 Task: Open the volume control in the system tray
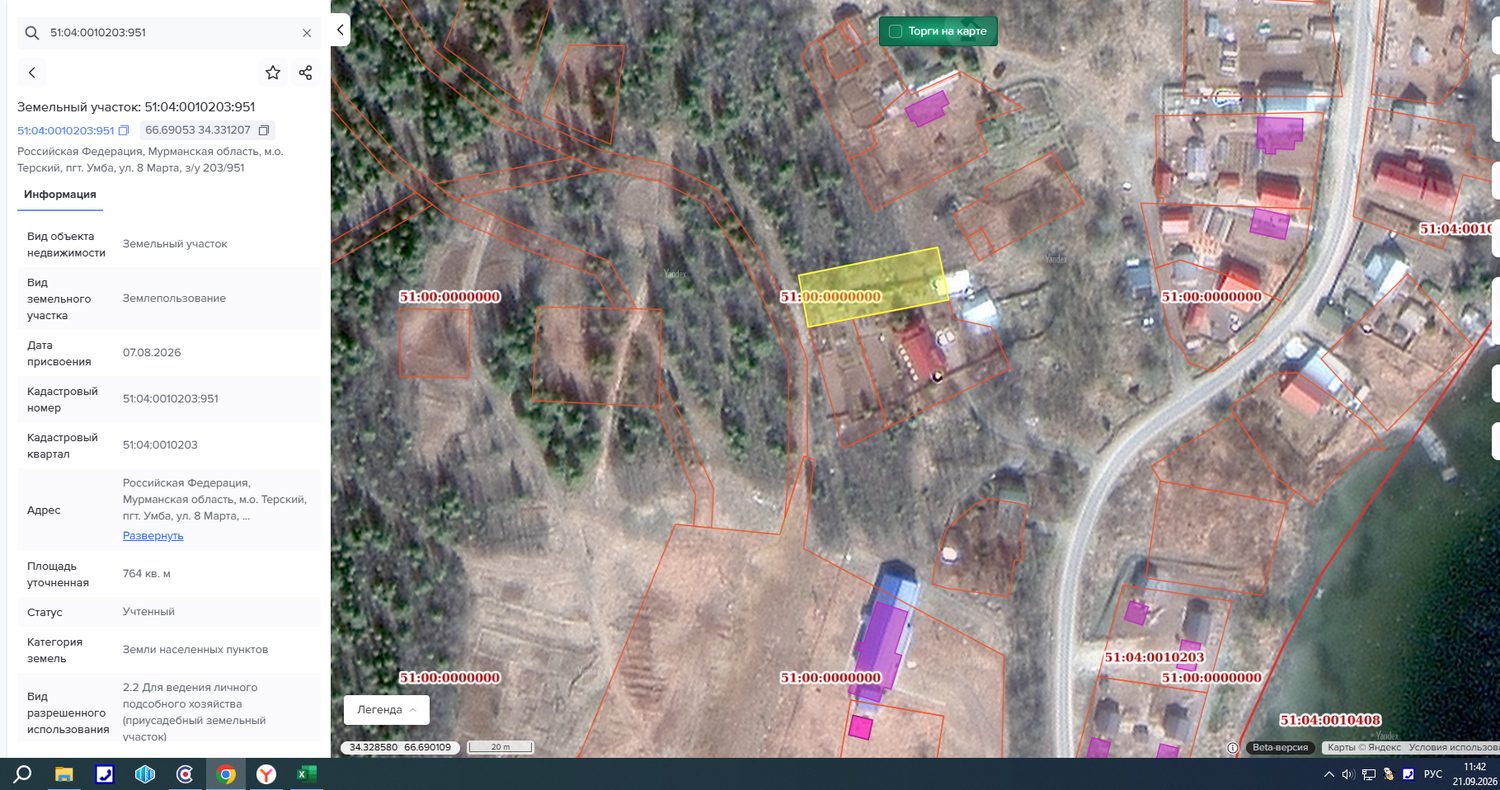tap(1348, 775)
